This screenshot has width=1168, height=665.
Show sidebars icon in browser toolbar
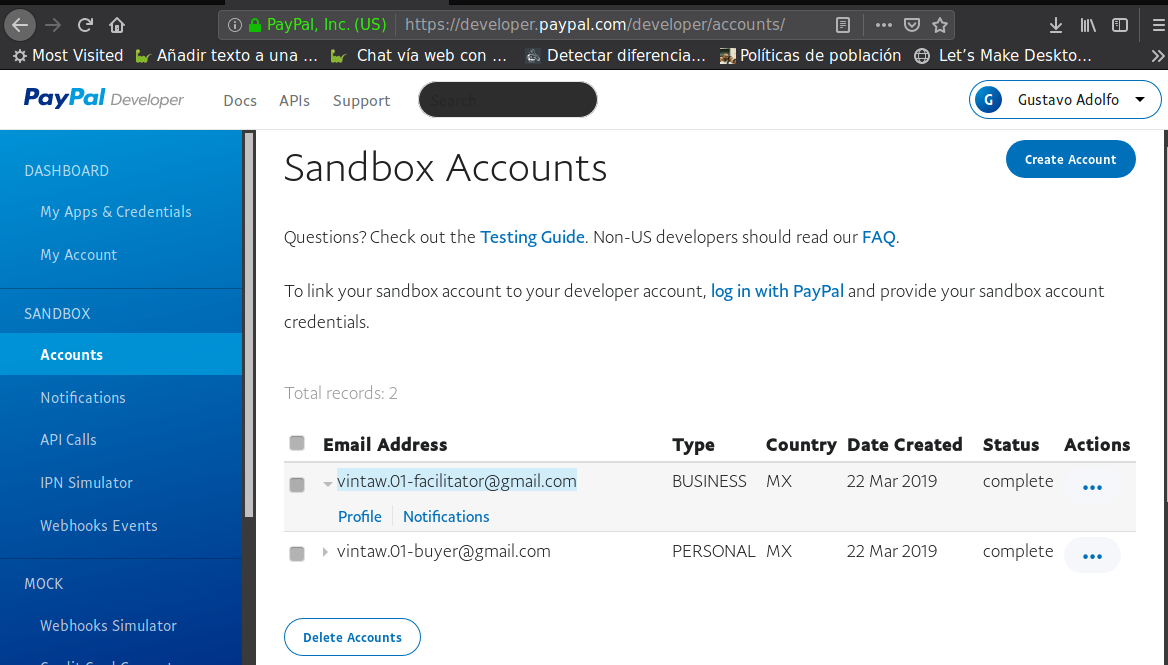click(1120, 25)
